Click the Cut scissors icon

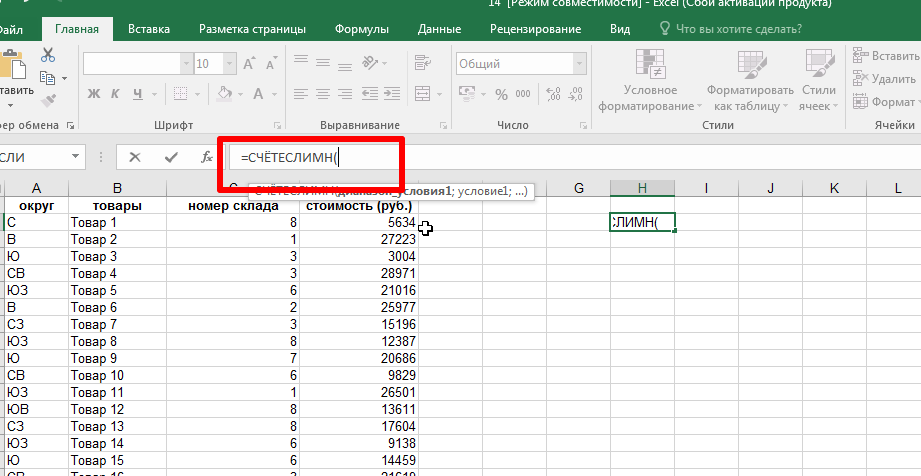pos(48,55)
